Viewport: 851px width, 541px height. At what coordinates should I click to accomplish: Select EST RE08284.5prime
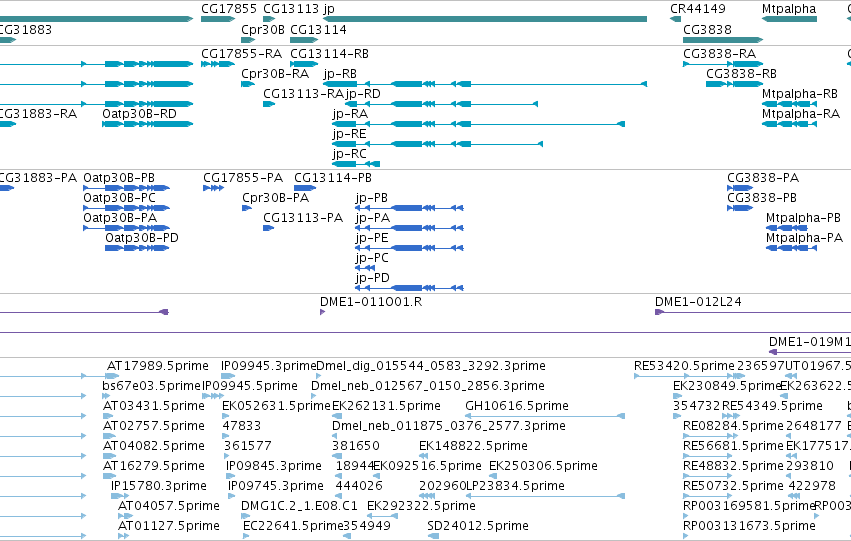point(733,427)
